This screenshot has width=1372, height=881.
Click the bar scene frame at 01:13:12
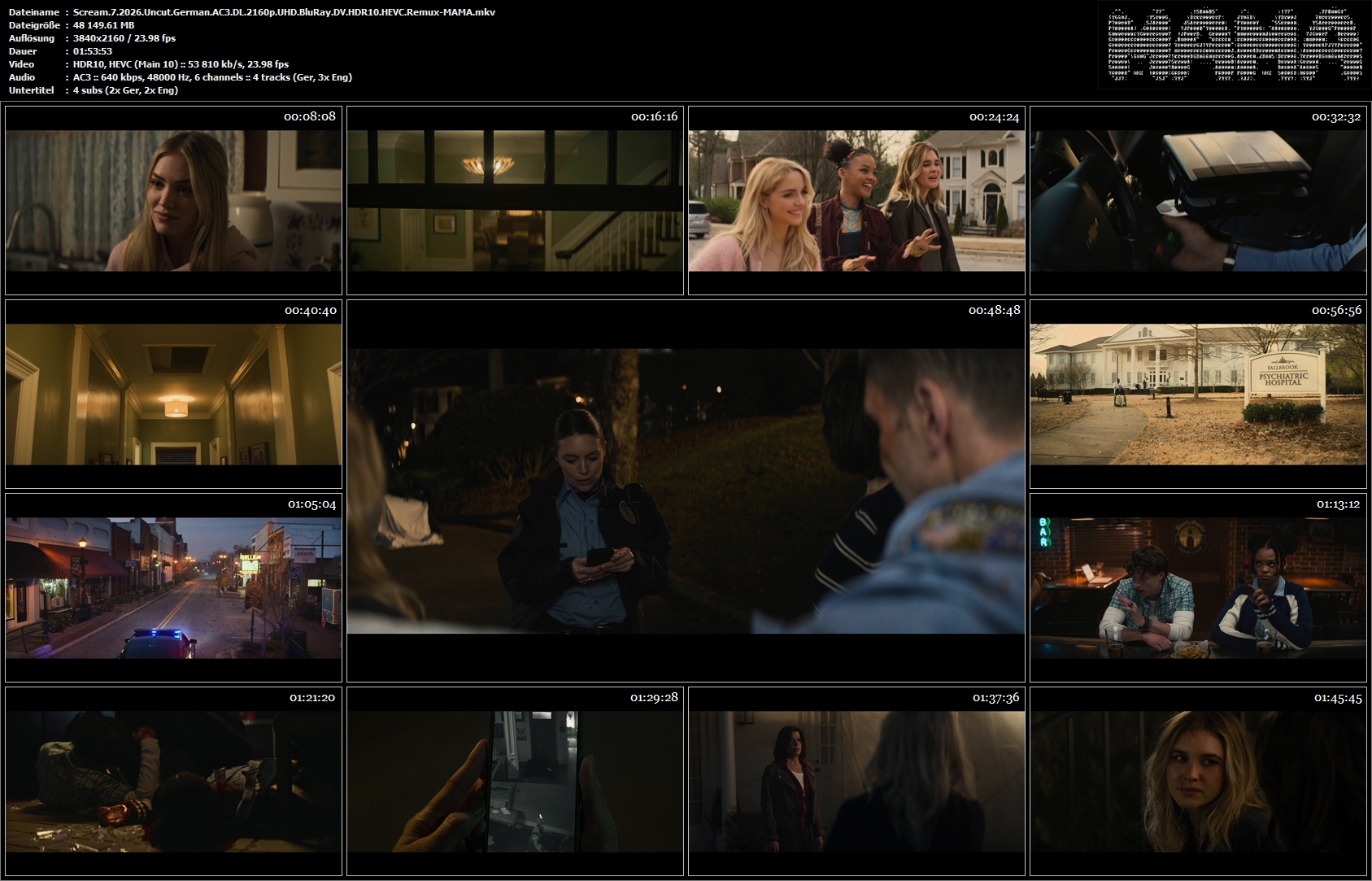[x=1198, y=587]
